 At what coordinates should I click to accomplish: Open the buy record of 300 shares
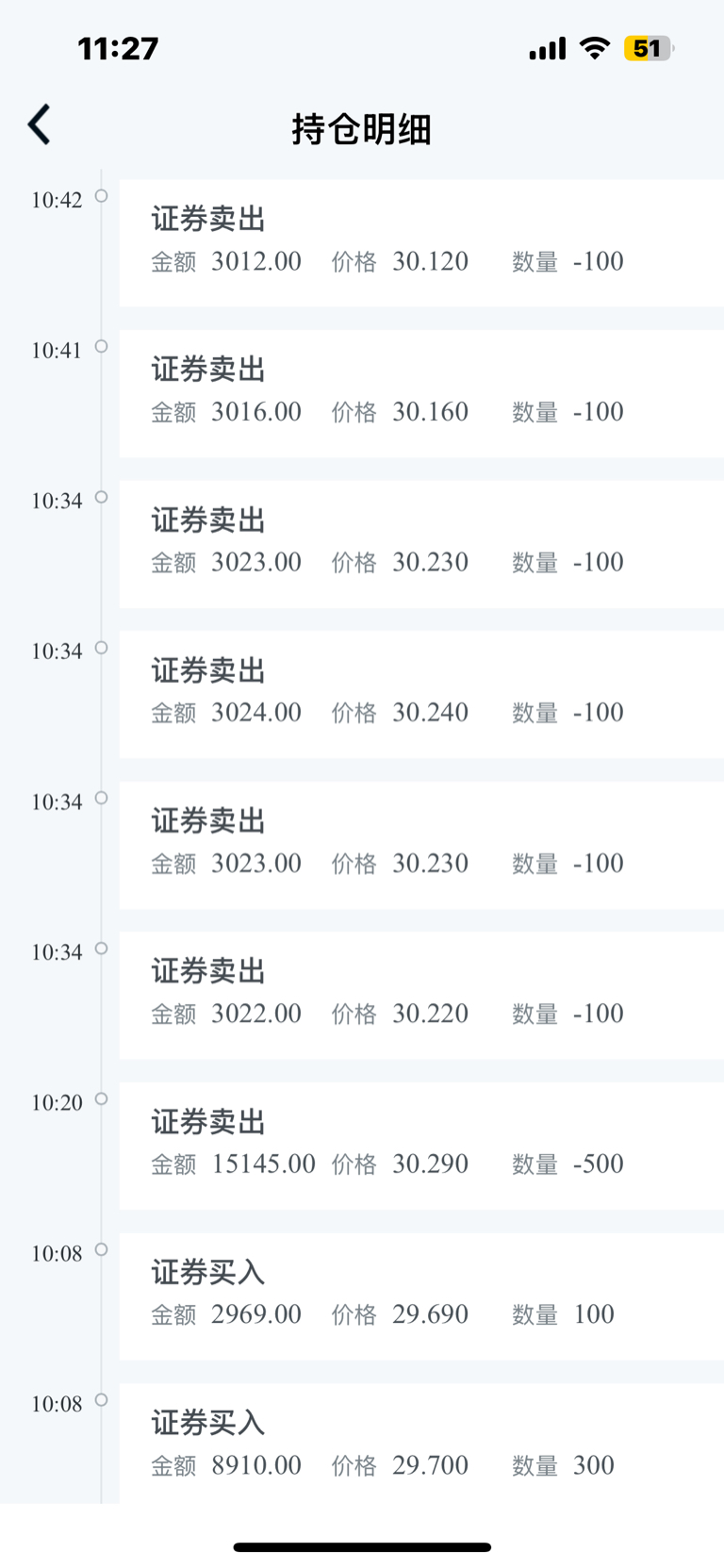click(420, 1444)
